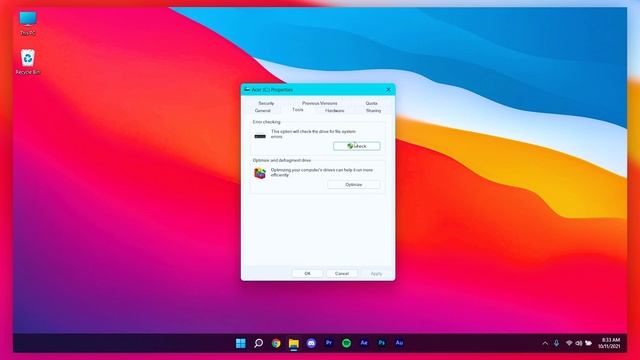640x360 pixels.
Task: Click OK in Properties dialog
Action: point(307,273)
